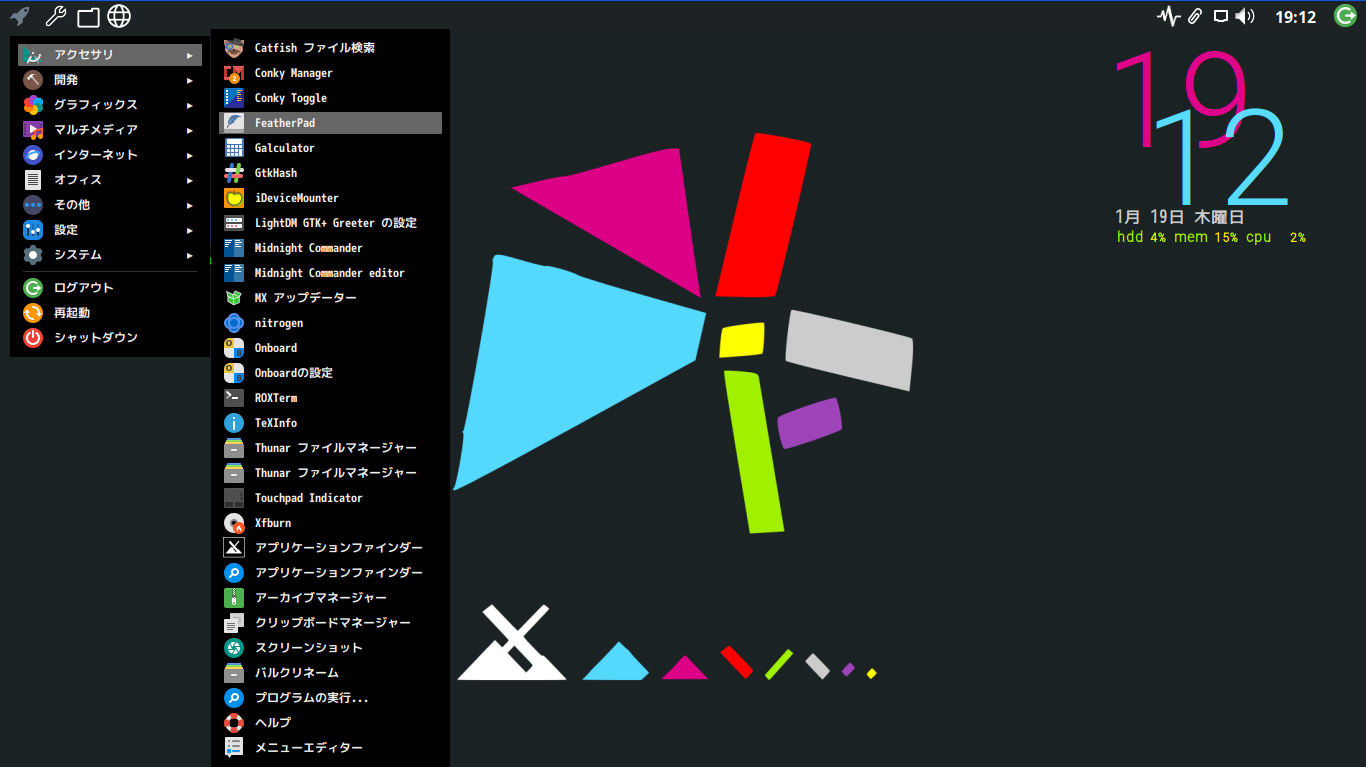Click the hdd 4% conky readout

click(x=1141, y=237)
